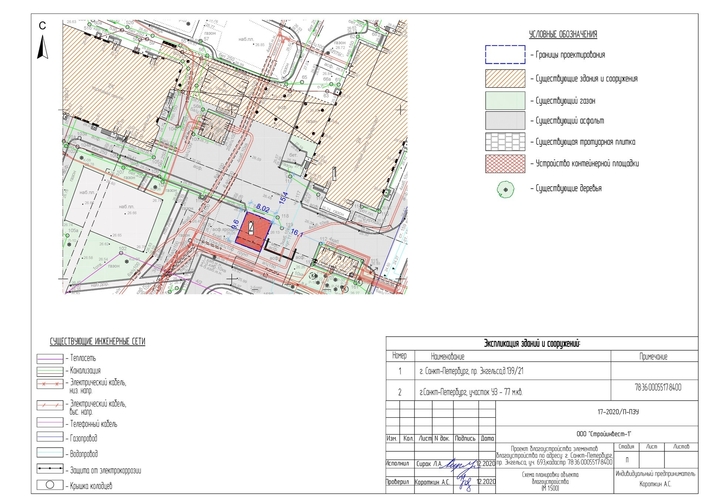Click the red container site legend swatch
This screenshot has height=502, width=710.
click(505, 163)
